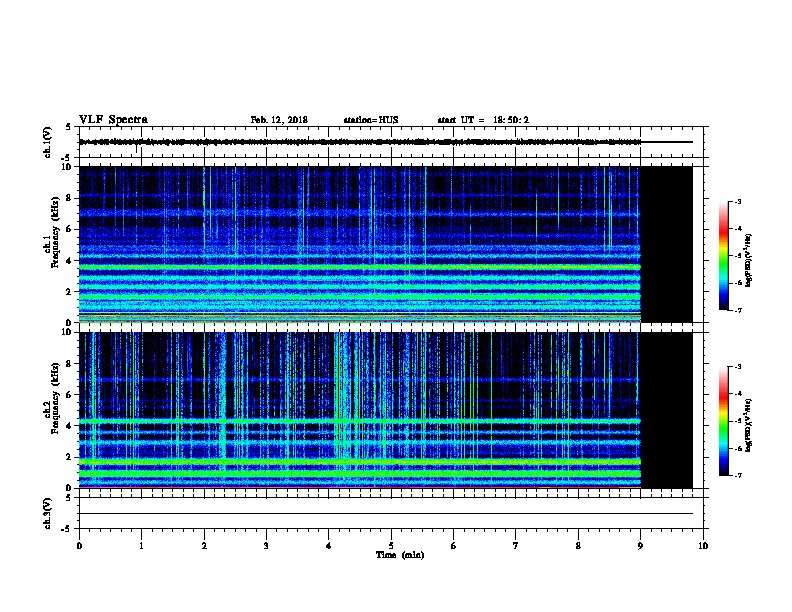Image resolution: width=792 pixels, height=612 pixels.
Task: Click the ch.2 frequency axis "10" tick label
Action: (x=68, y=332)
